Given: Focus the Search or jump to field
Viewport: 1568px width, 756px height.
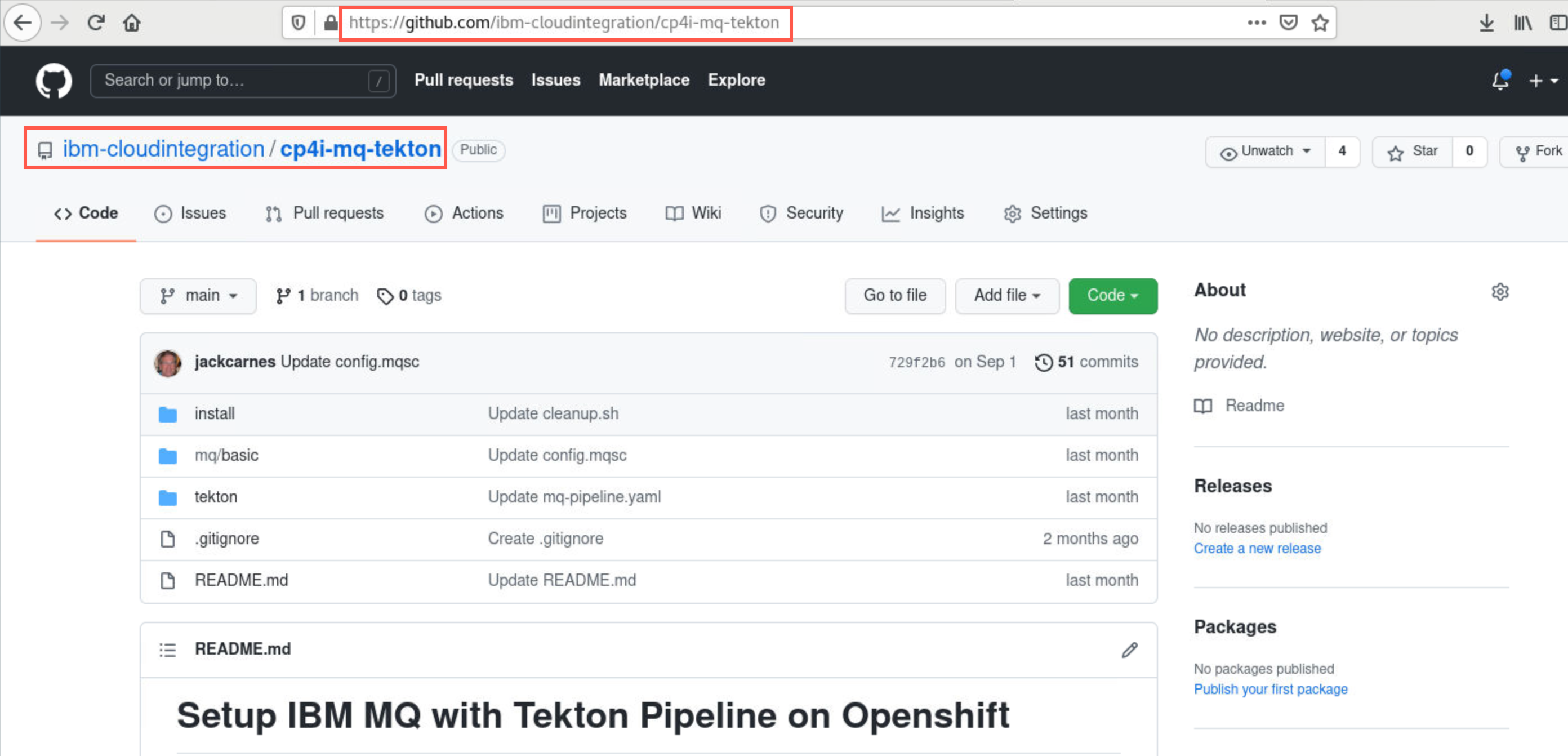Looking at the screenshot, I should (243, 81).
